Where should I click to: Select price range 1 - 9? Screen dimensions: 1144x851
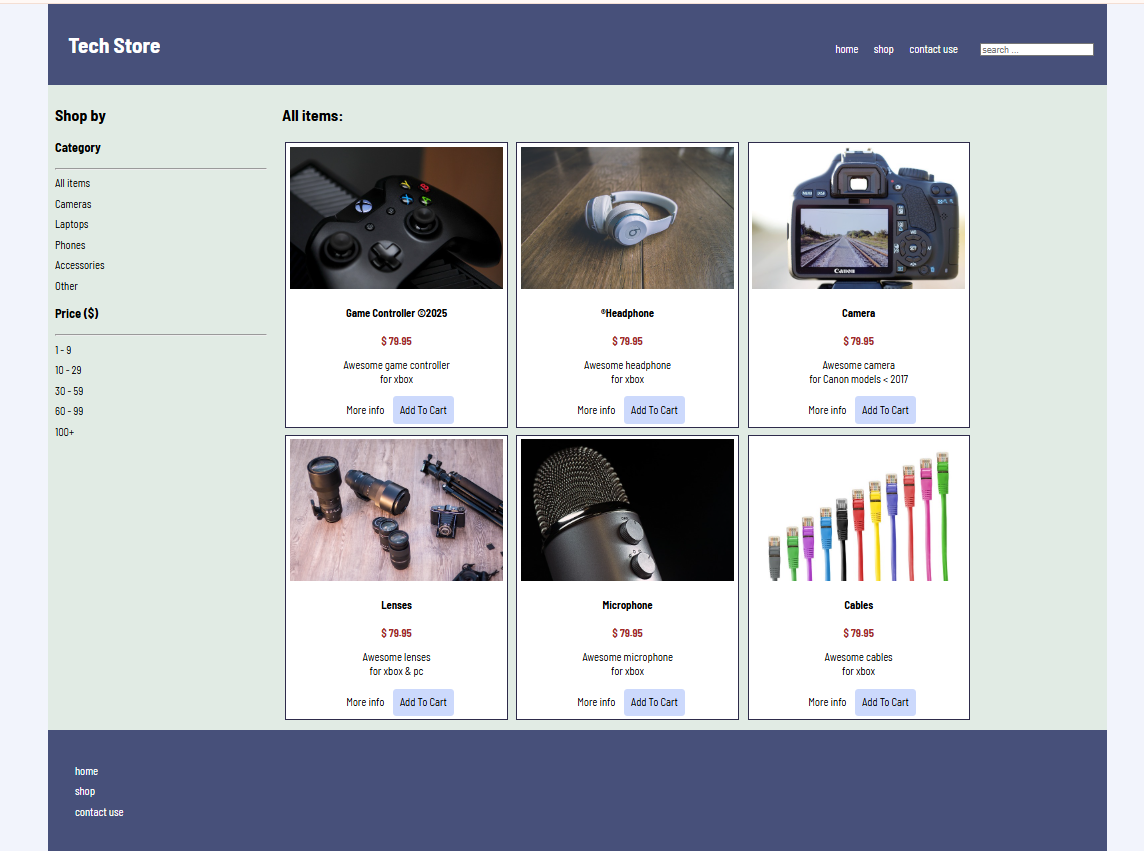pos(63,350)
